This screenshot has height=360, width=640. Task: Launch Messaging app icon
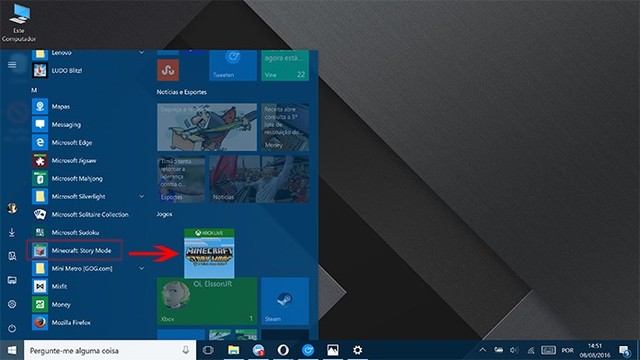(40, 124)
